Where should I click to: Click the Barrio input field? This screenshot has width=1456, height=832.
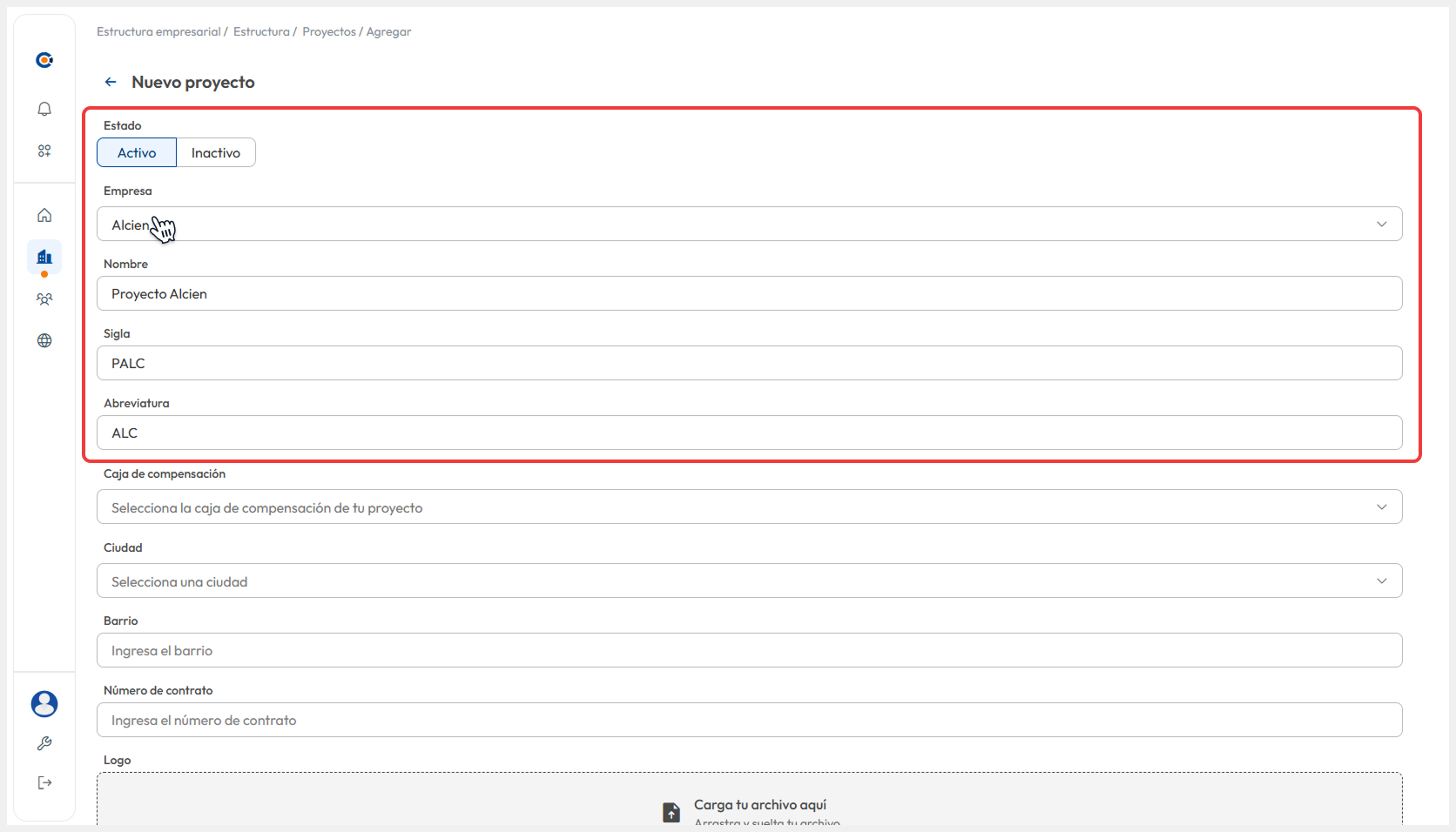[x=749, y=651]
